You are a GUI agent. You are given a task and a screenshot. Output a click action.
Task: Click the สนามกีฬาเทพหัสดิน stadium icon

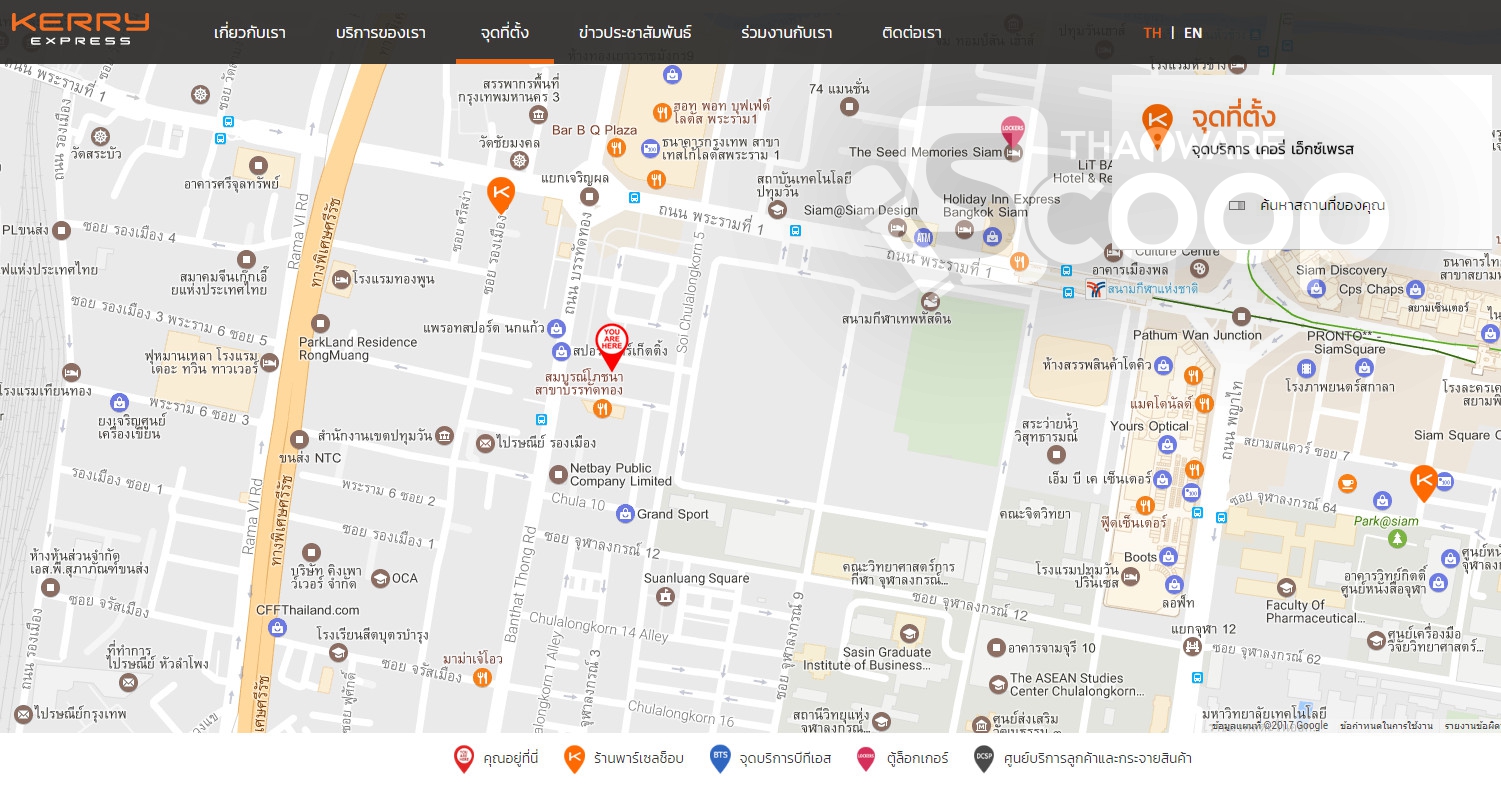point(931,301)
